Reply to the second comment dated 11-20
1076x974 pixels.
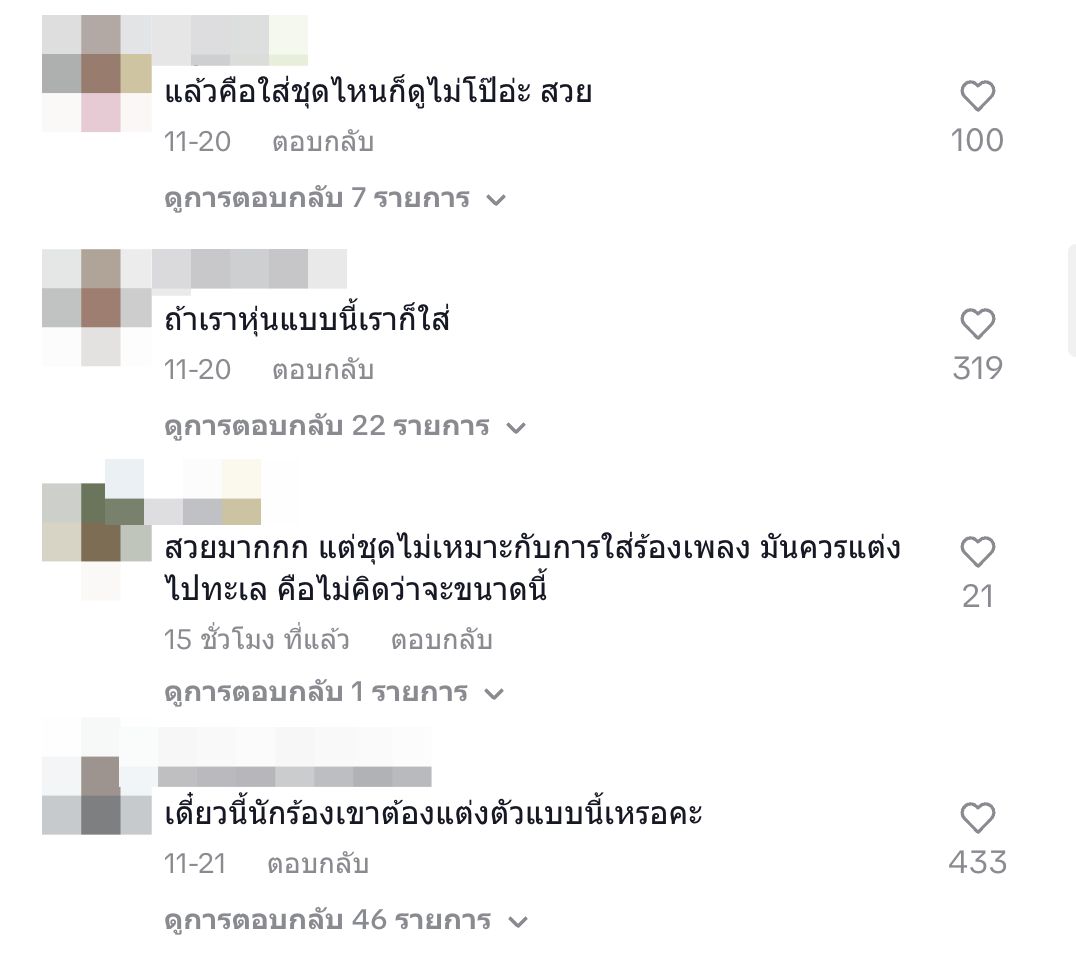pyautogui.click(x=323, y=370)
